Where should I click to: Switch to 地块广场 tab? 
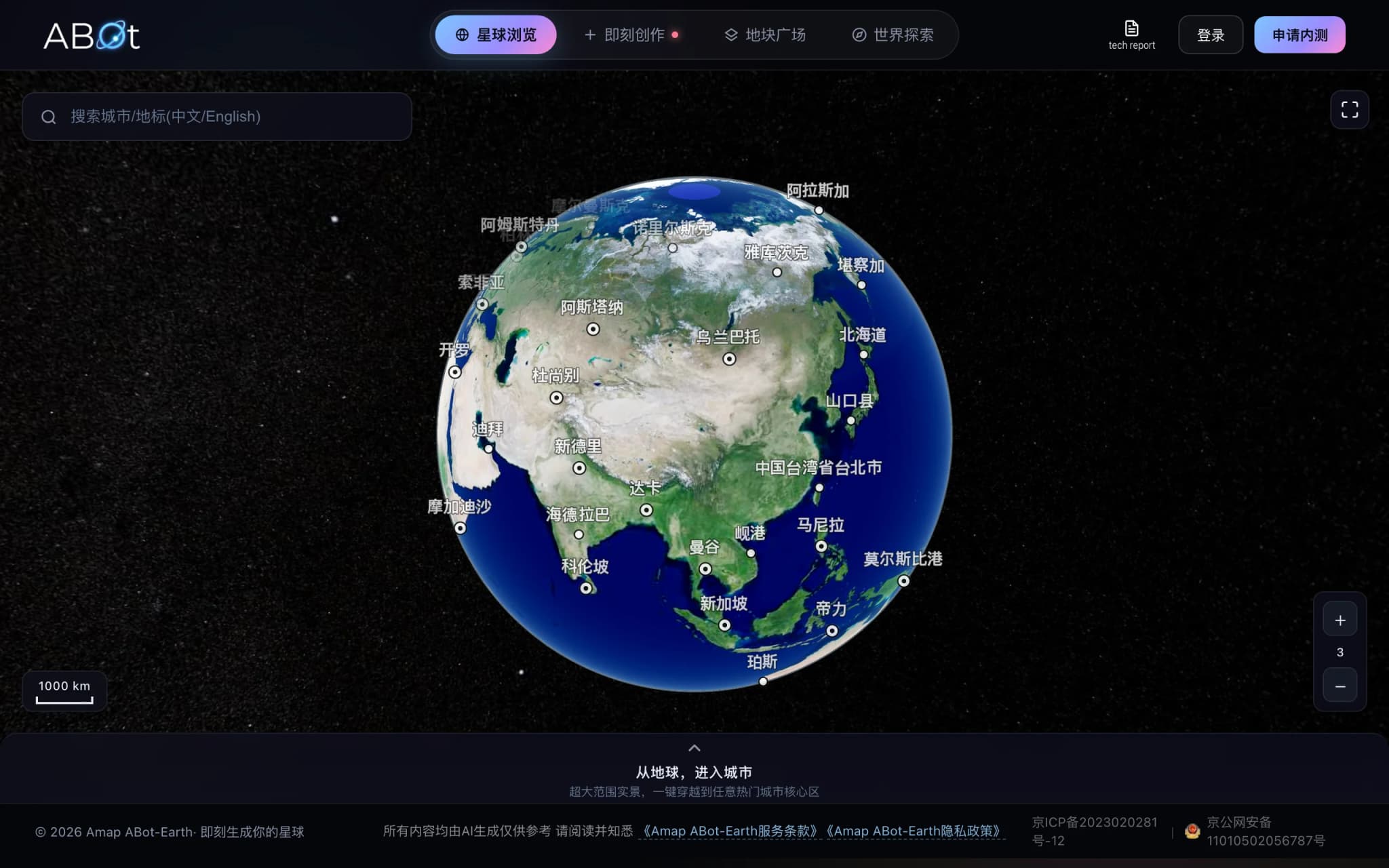[x=765, y=35]
